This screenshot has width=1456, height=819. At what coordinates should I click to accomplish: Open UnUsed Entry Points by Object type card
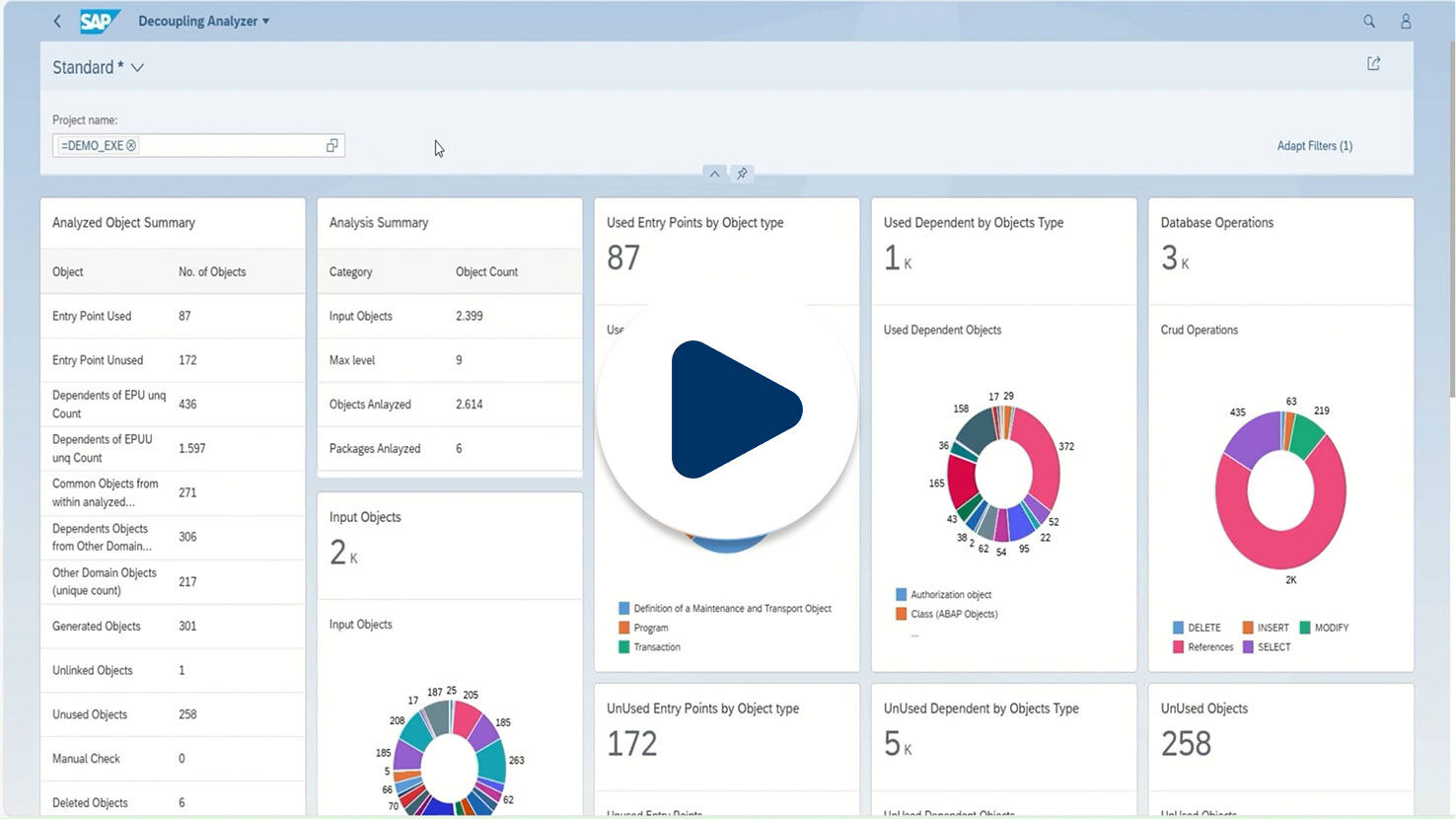(727, 736)
